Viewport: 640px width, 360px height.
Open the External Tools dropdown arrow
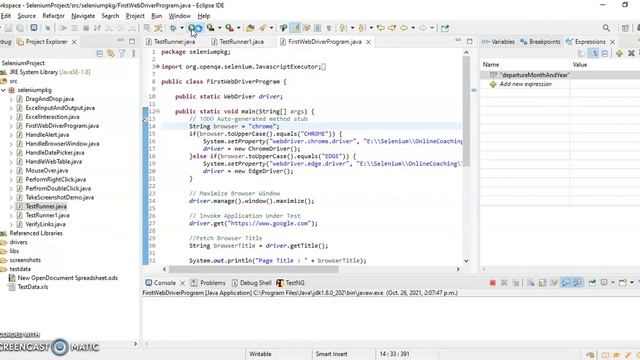click(239, 28)
